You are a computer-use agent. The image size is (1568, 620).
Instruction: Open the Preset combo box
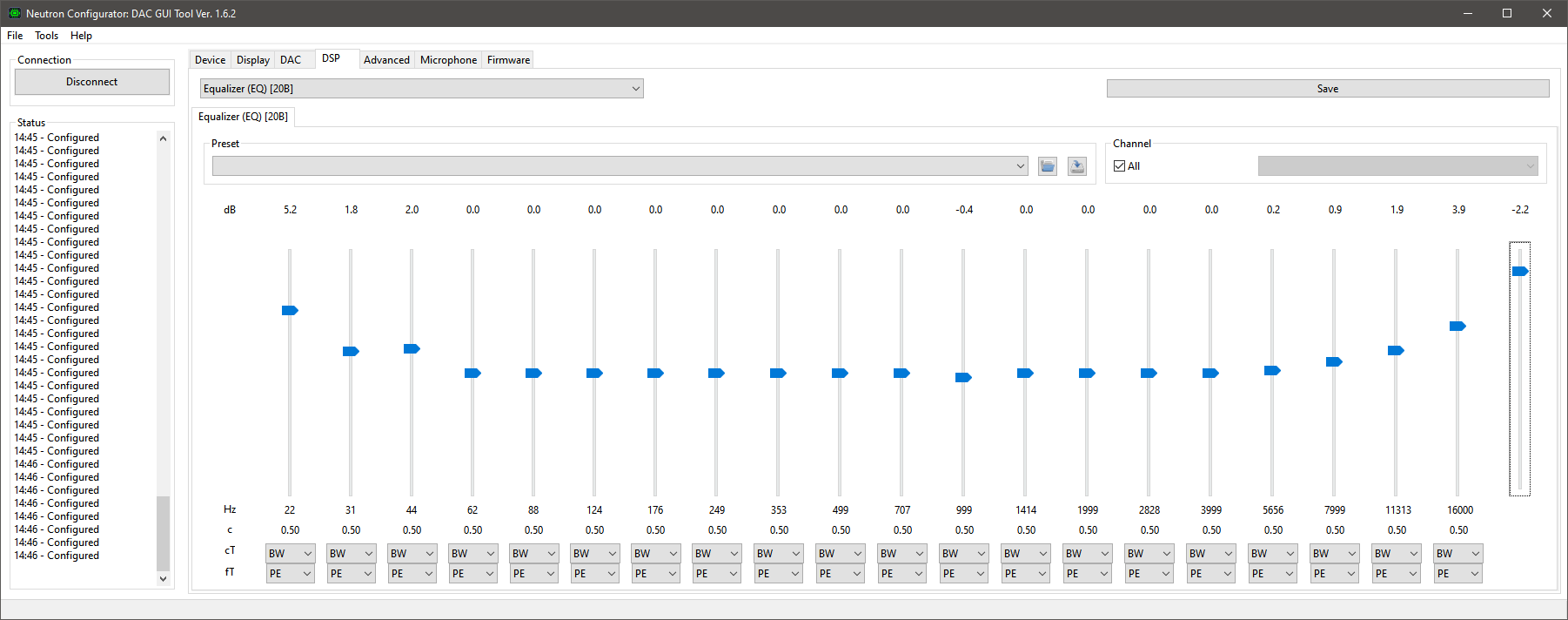(x=1020, y=166)
